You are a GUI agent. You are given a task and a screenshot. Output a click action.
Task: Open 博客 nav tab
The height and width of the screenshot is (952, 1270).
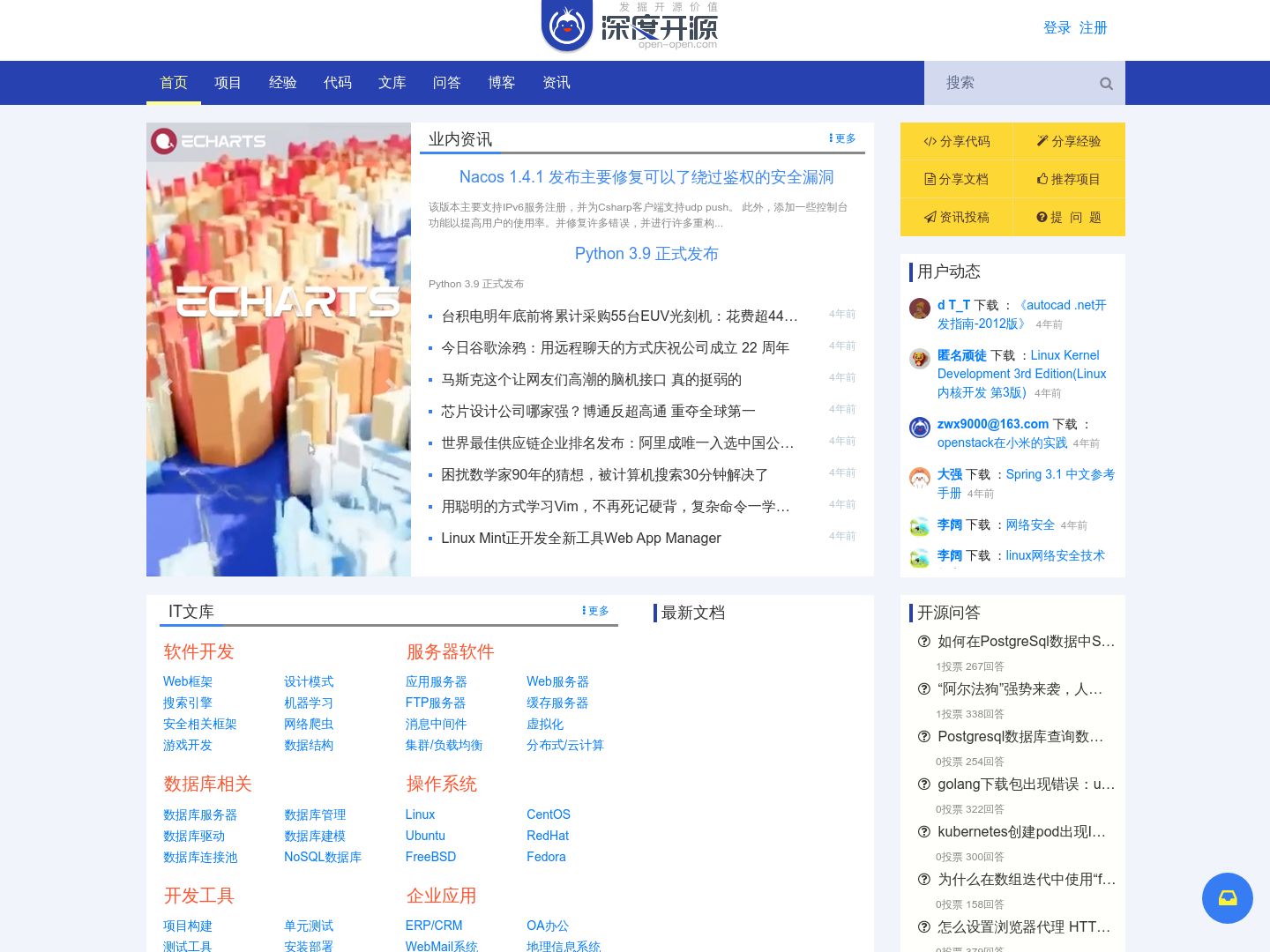[501, 83]
